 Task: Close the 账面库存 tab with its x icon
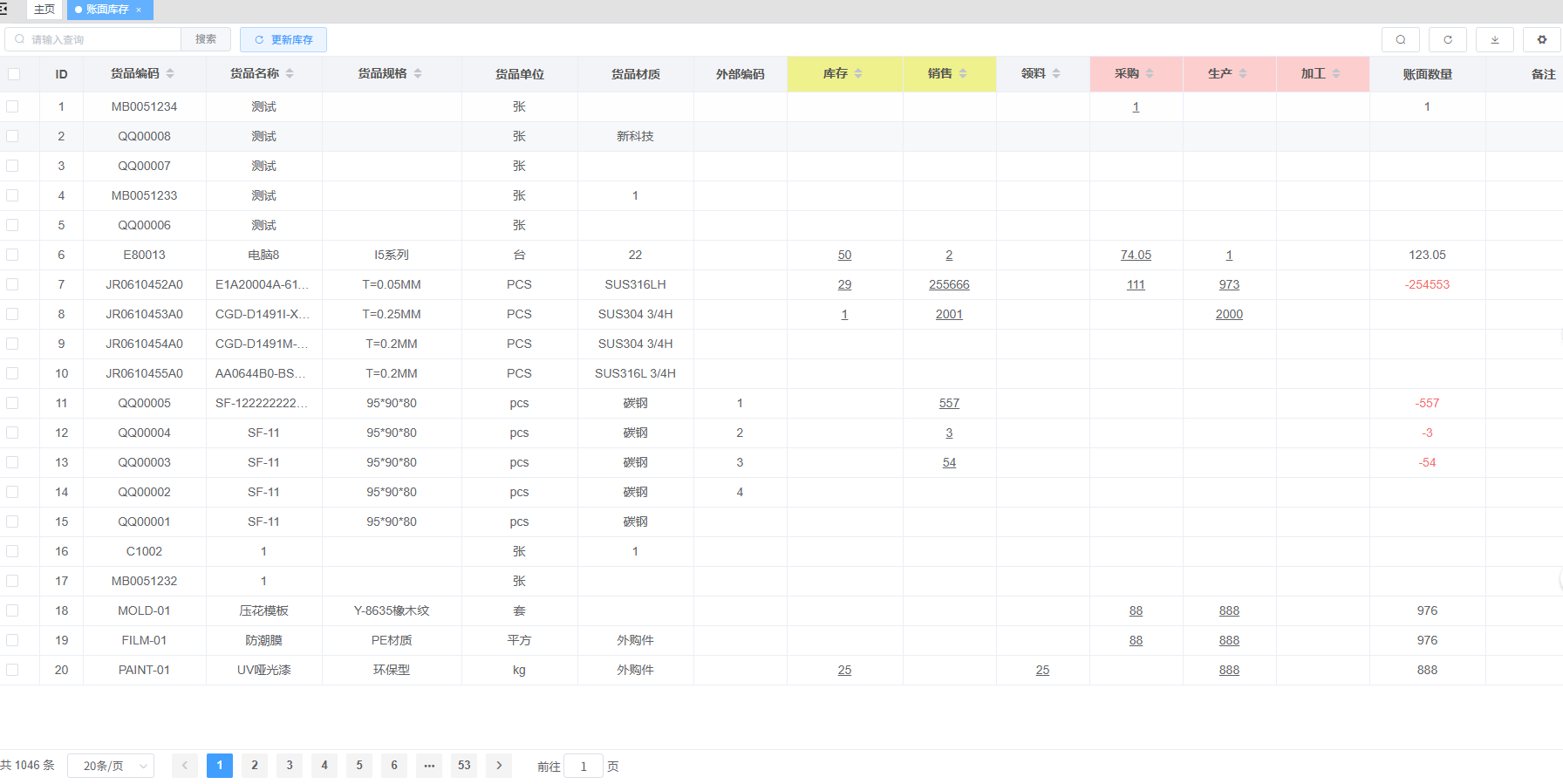click(x=139, y=10)
